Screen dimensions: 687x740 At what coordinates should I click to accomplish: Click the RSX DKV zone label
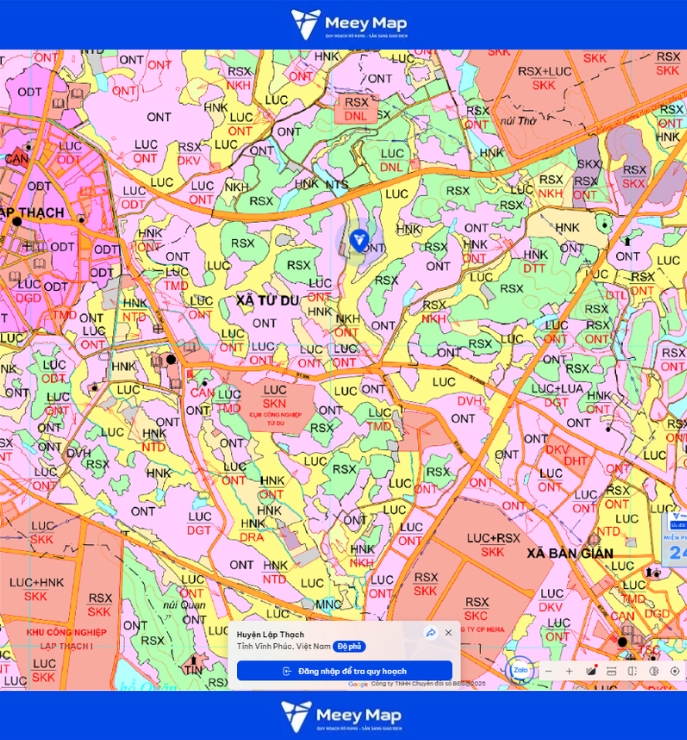[189, 154]
